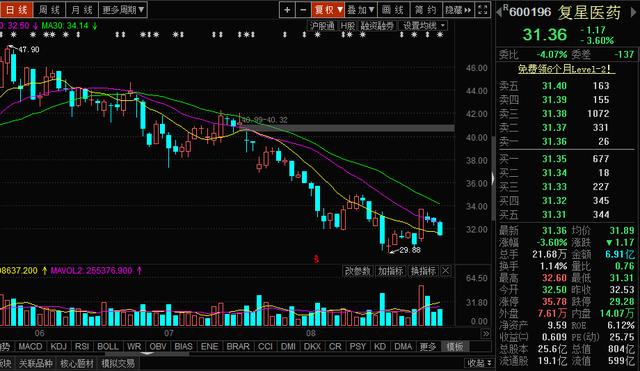Click double-arrow scroll icon beside date axis
640x371 pixels.
pos(485,333)
